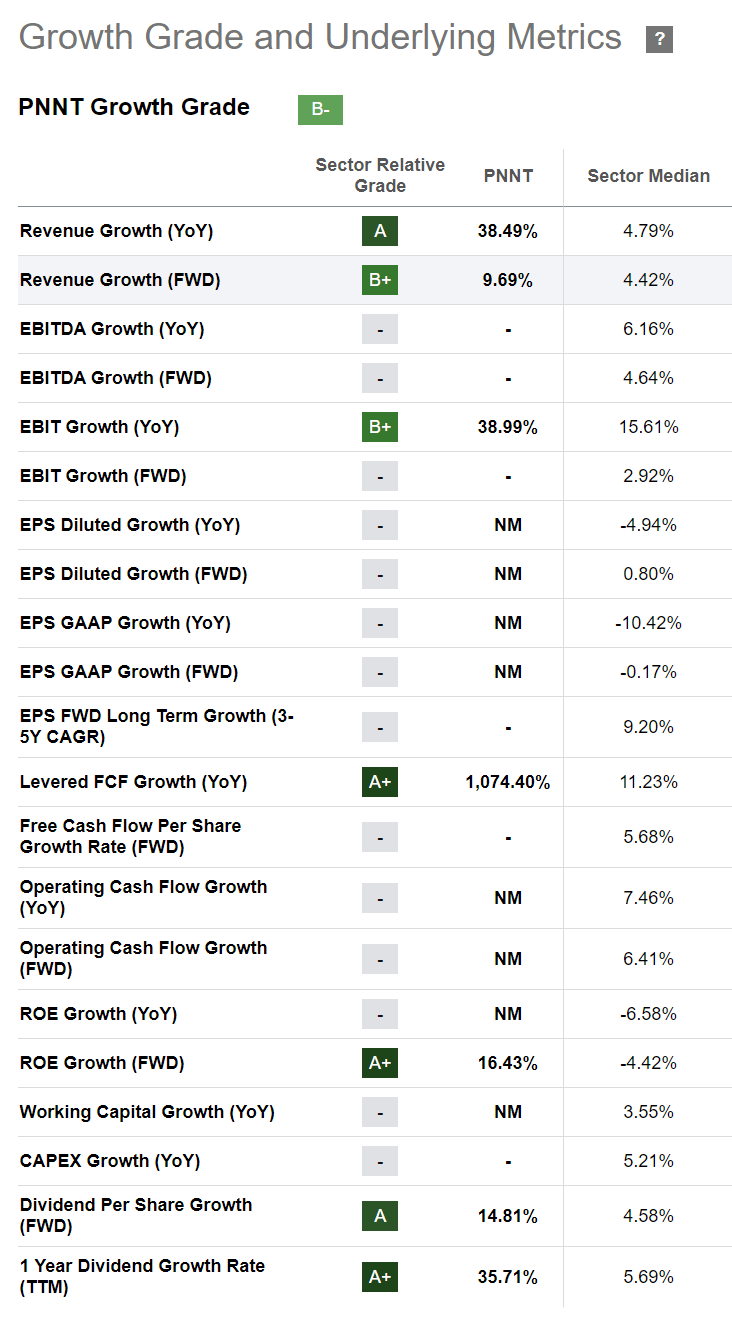
Task: Open the Revenue Growth (YoY) metric
Action: pyautogui.click(x=116, y=231)
